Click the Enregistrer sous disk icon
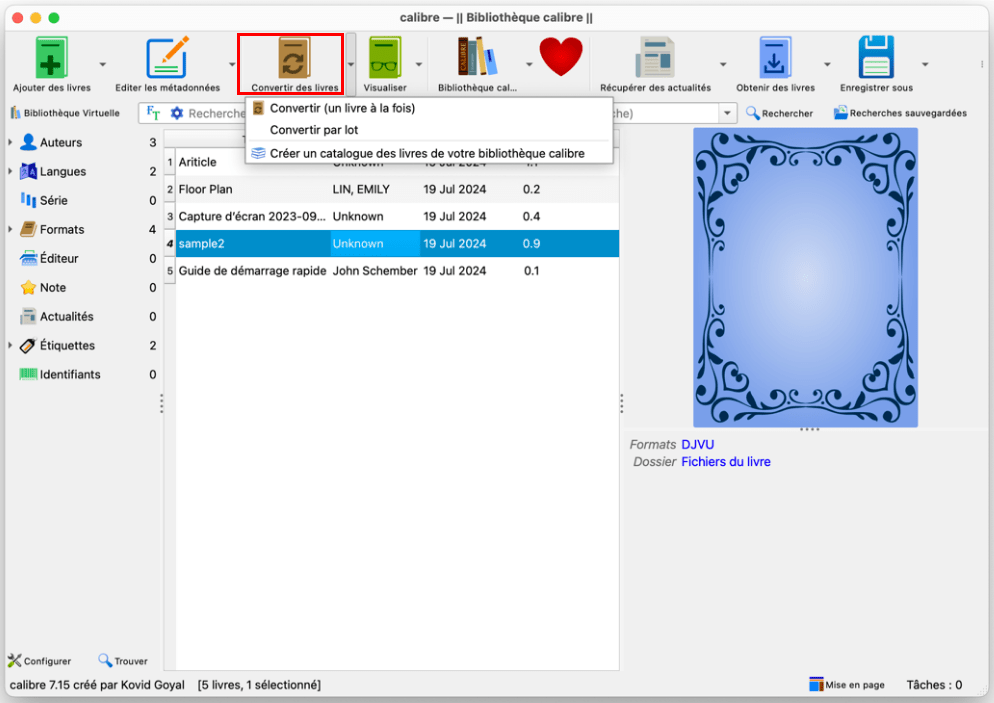 [876, 58]
